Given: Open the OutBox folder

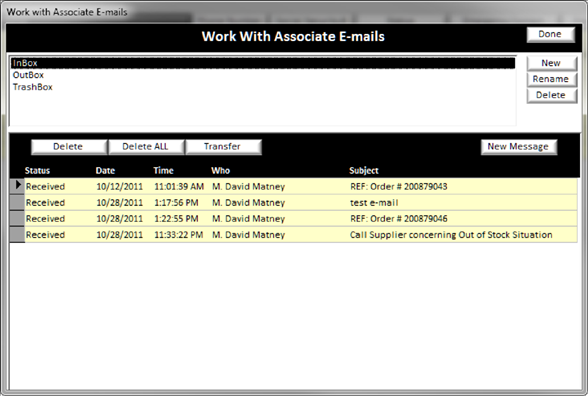Looking at the screenshot, I should pos(28,75).
